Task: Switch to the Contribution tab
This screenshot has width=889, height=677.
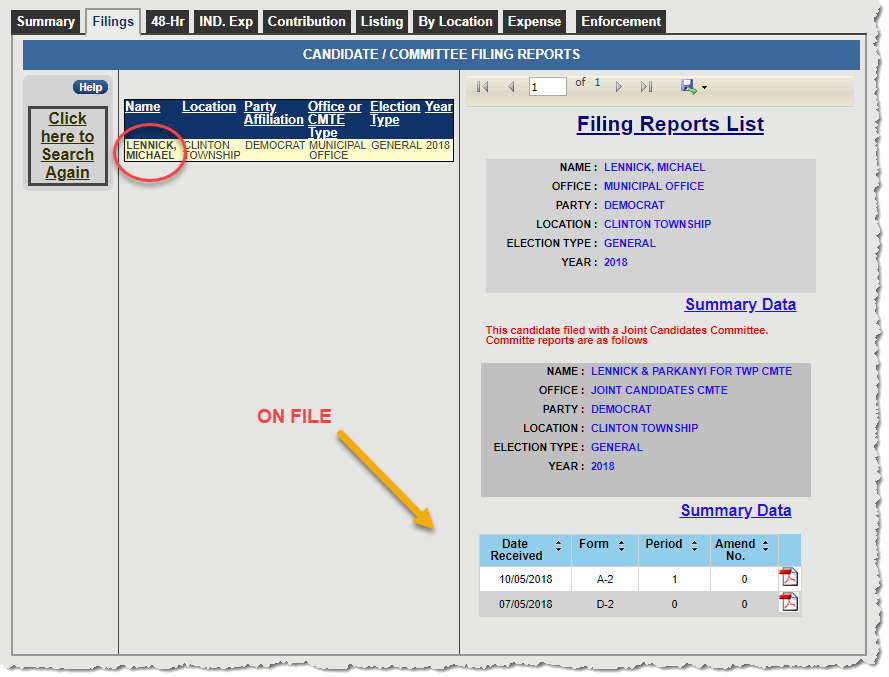Action: click(306, 22)
